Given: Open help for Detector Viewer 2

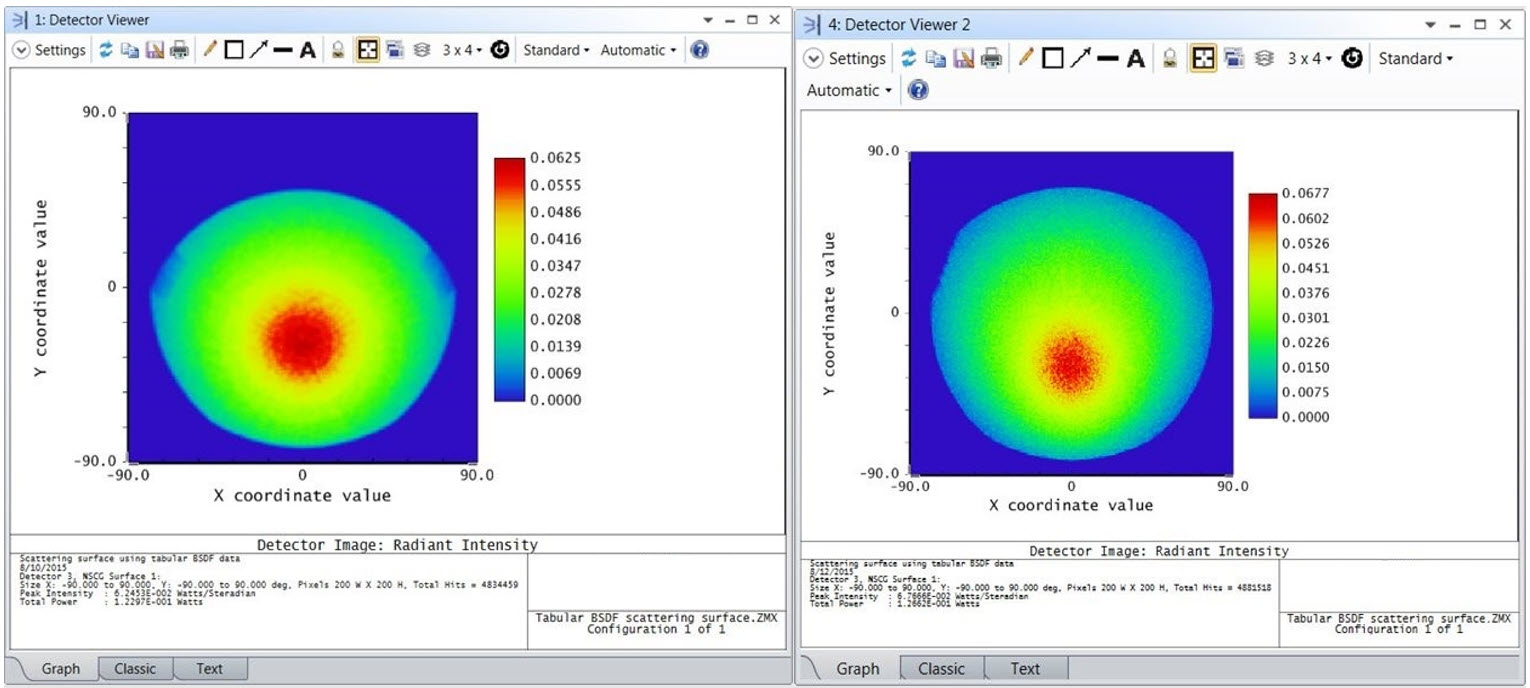Looking at the screenshot, I should coord(917,90).
